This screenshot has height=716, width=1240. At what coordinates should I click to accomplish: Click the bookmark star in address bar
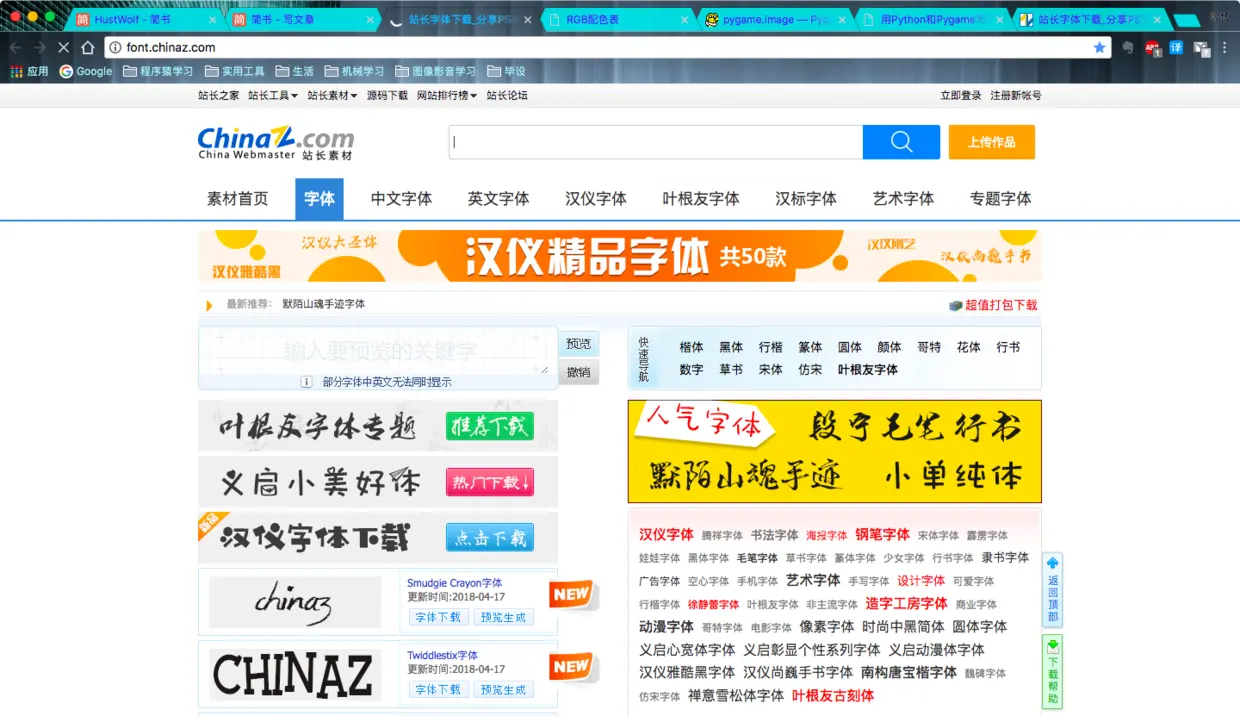pos(1100,47)
